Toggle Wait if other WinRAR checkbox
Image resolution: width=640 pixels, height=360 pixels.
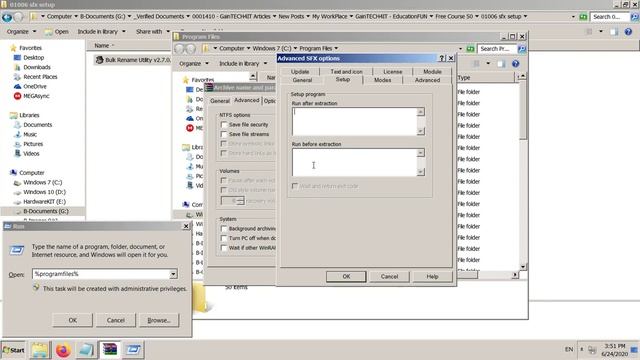pyautogui.click(x=224, y=248)
